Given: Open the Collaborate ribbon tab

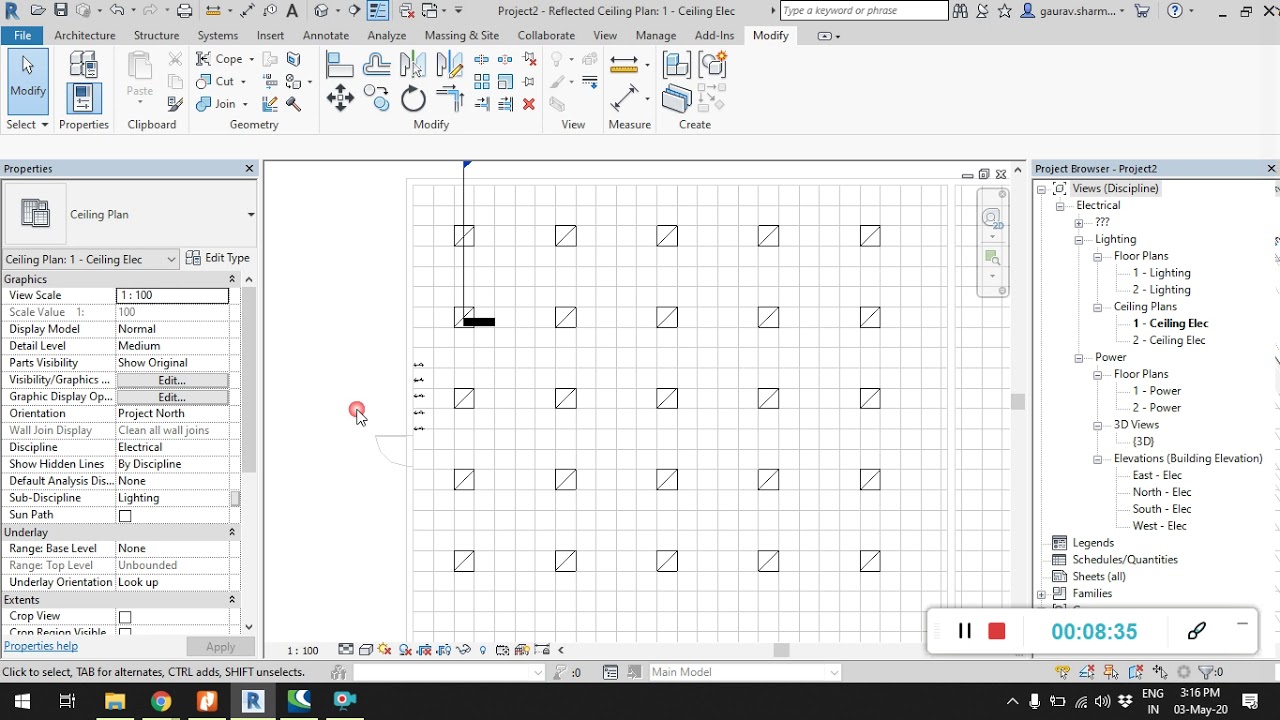Looking at the screenshot, I should (546, 35).
